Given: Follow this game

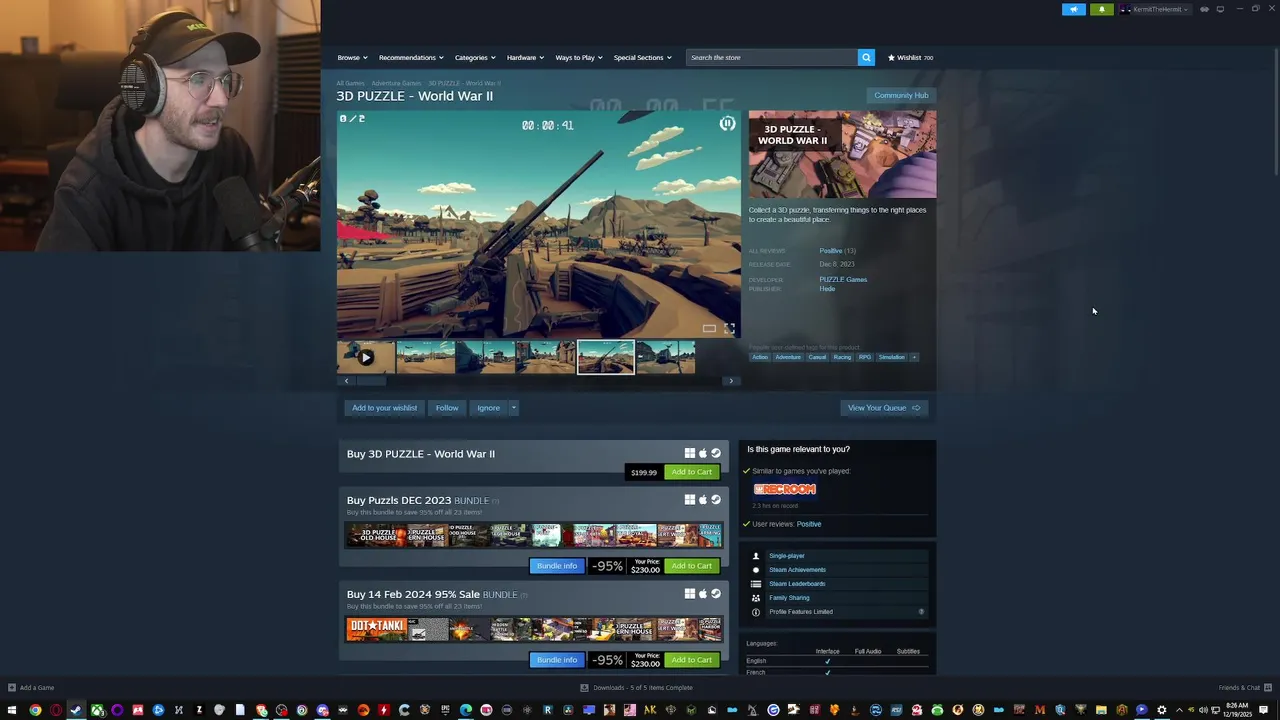Looking at the screenshot, I should coord(447,407).
